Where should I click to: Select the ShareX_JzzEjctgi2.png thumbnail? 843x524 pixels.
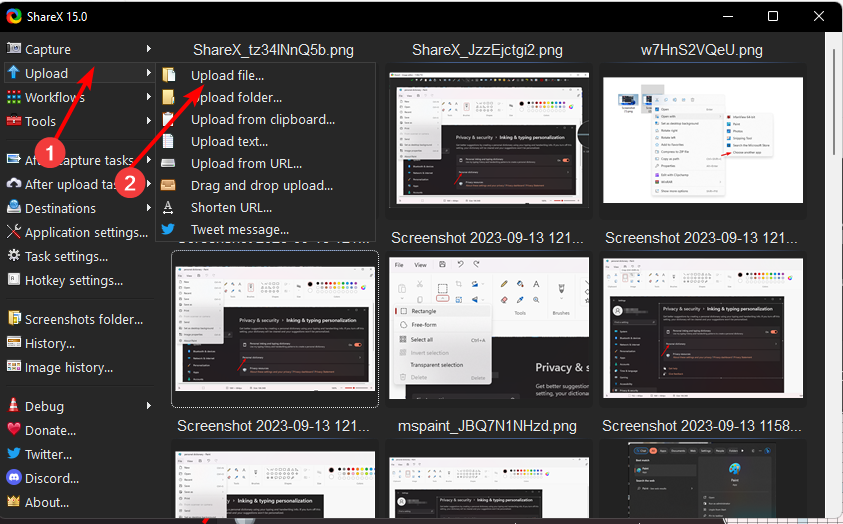[489, 139]
